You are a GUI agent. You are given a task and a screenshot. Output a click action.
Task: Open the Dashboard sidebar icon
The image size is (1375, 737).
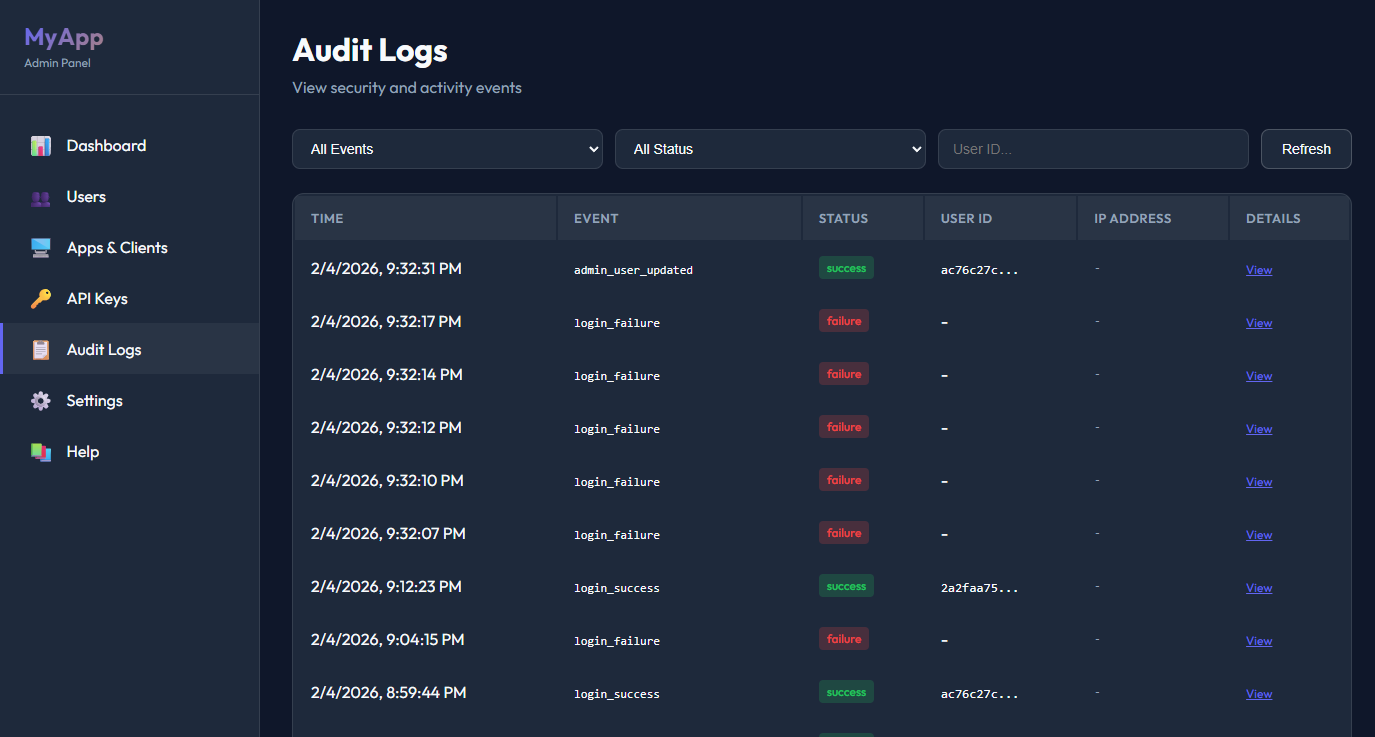40,145
